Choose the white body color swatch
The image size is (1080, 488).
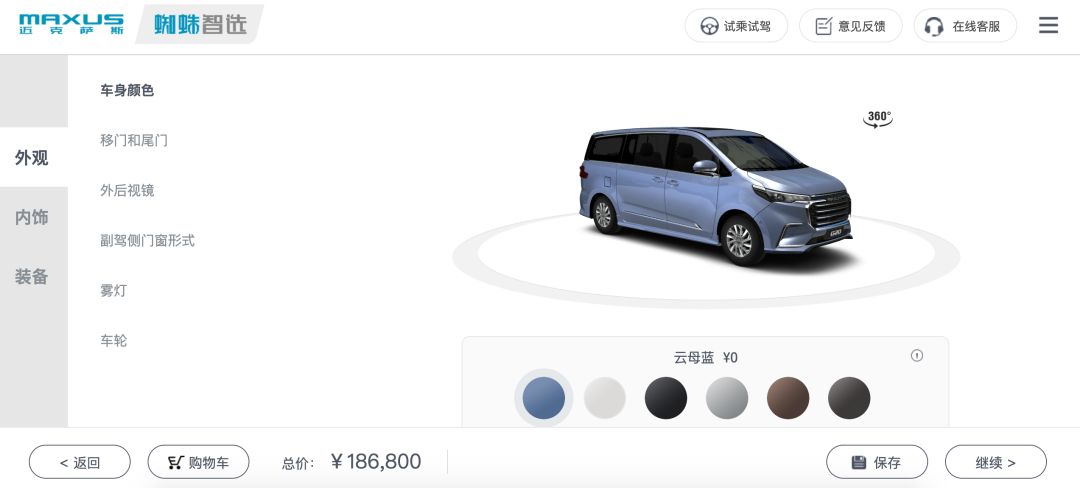pos(605,398)
